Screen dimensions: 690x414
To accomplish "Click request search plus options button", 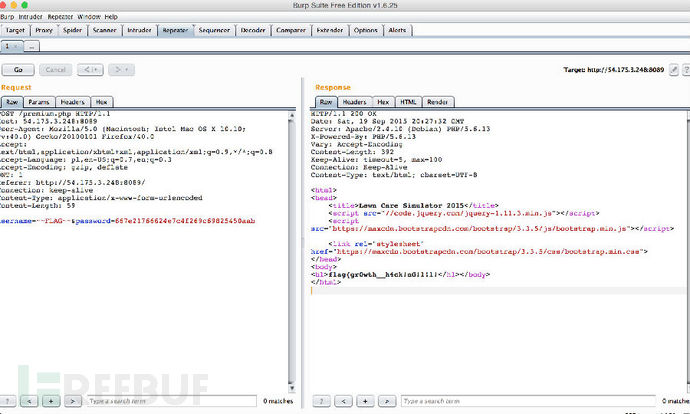I will pos(51,401).
